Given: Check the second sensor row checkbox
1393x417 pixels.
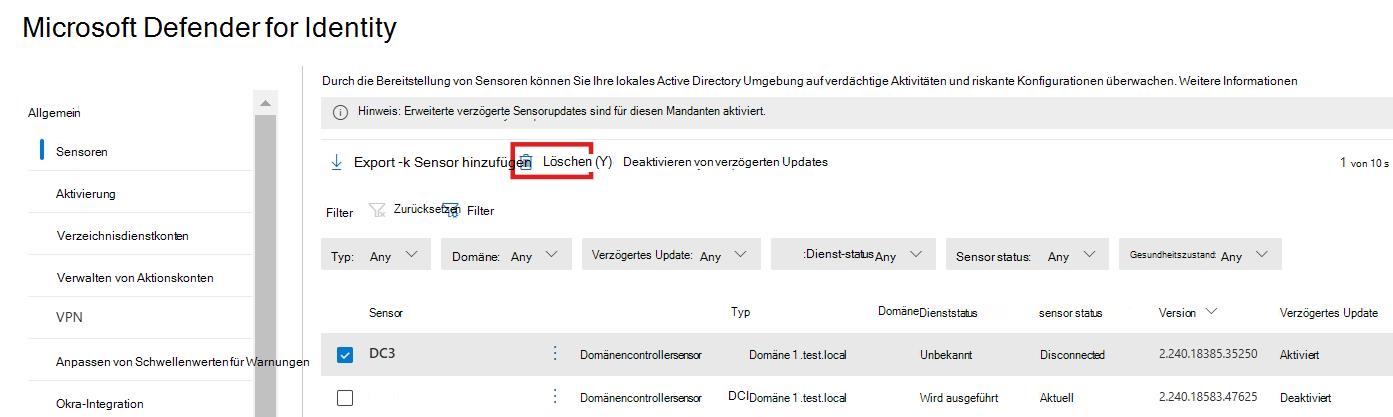Looking at the screenshot, I should click(x=345, y=397).
